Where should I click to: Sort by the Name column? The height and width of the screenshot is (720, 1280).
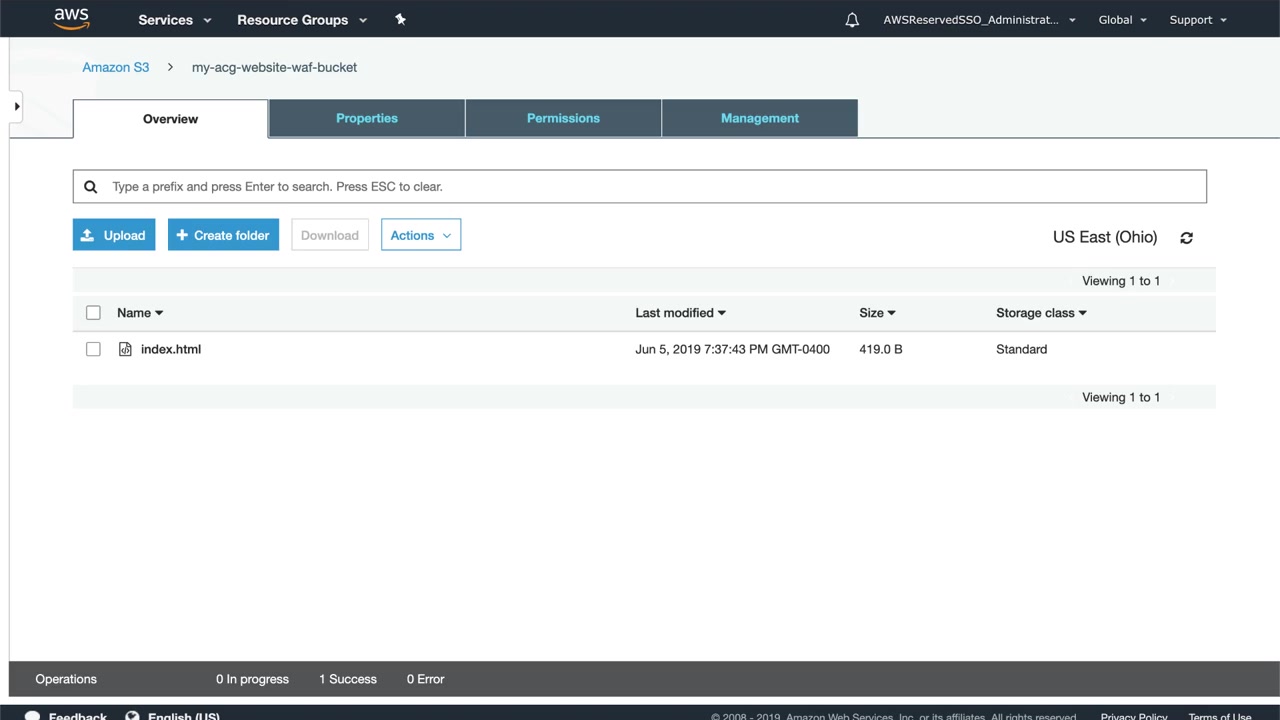(x=140, y=313)
